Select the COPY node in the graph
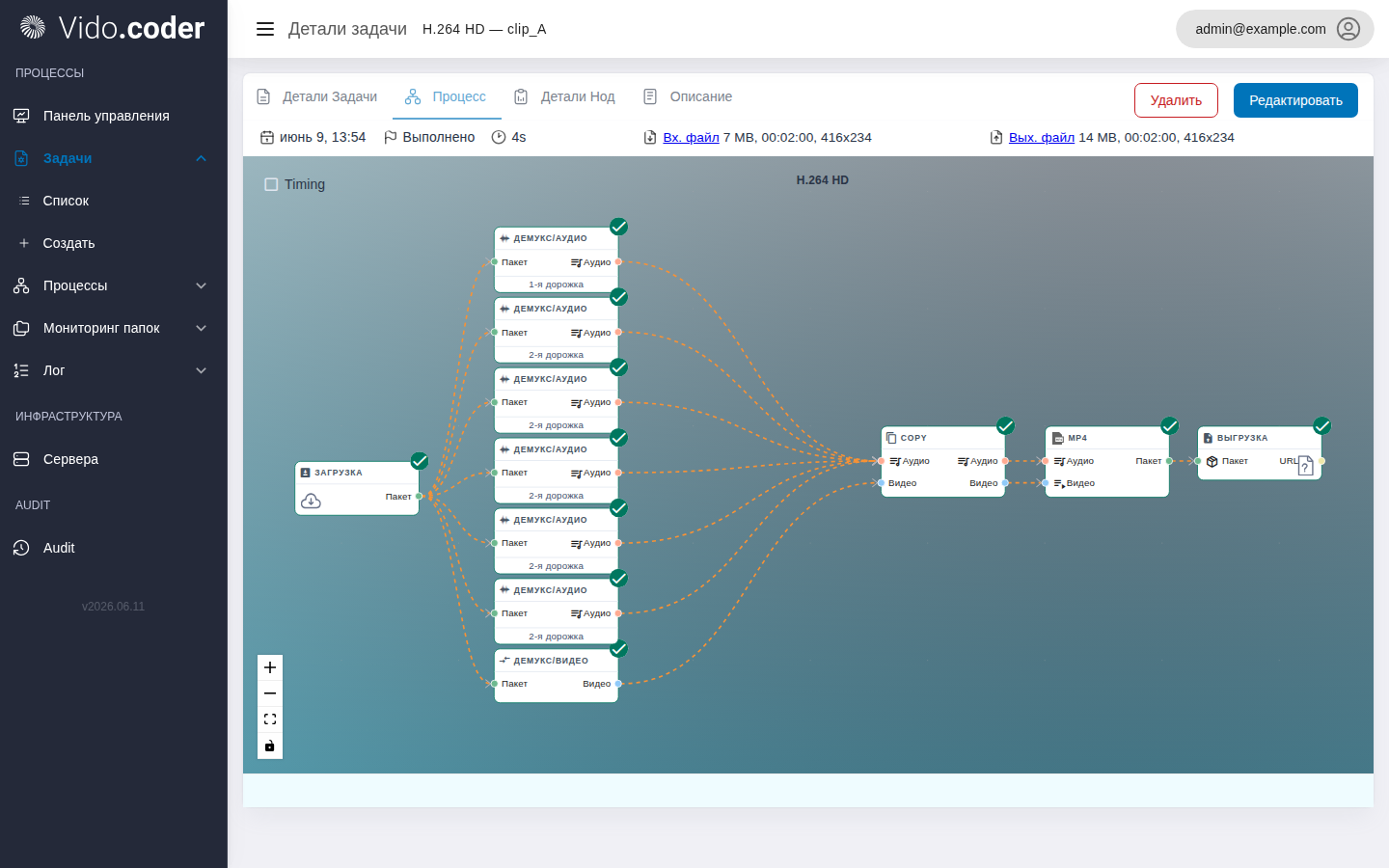This screenshot has width=1389, height=868. [x=942, y=462]
